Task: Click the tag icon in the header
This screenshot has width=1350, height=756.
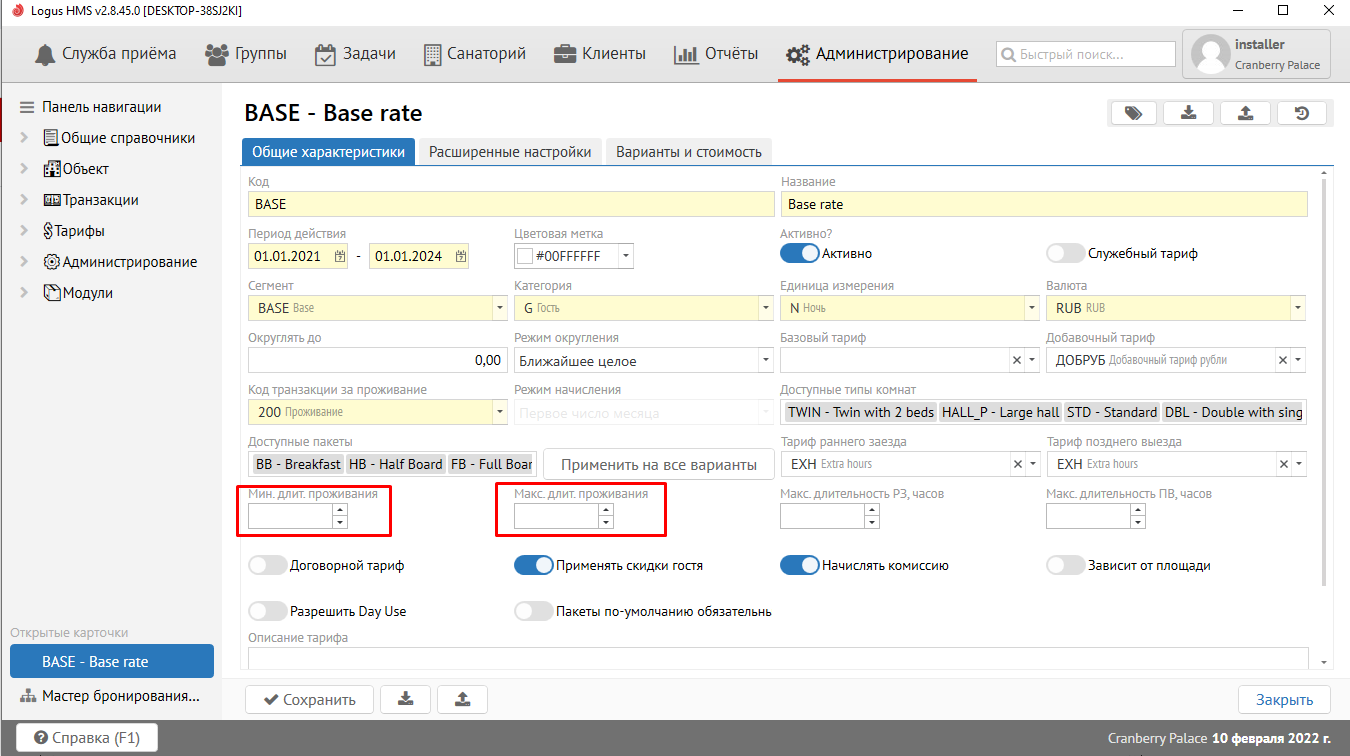Action: (x=1133, y=113)
